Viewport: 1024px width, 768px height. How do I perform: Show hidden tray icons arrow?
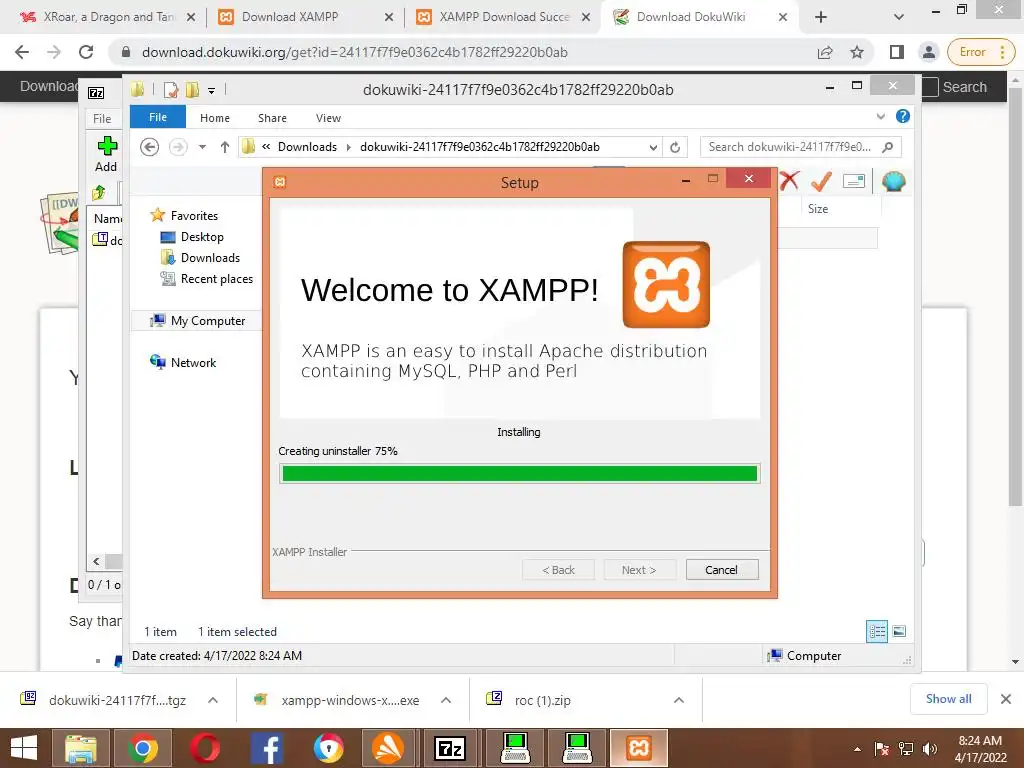tap(857, 749)
